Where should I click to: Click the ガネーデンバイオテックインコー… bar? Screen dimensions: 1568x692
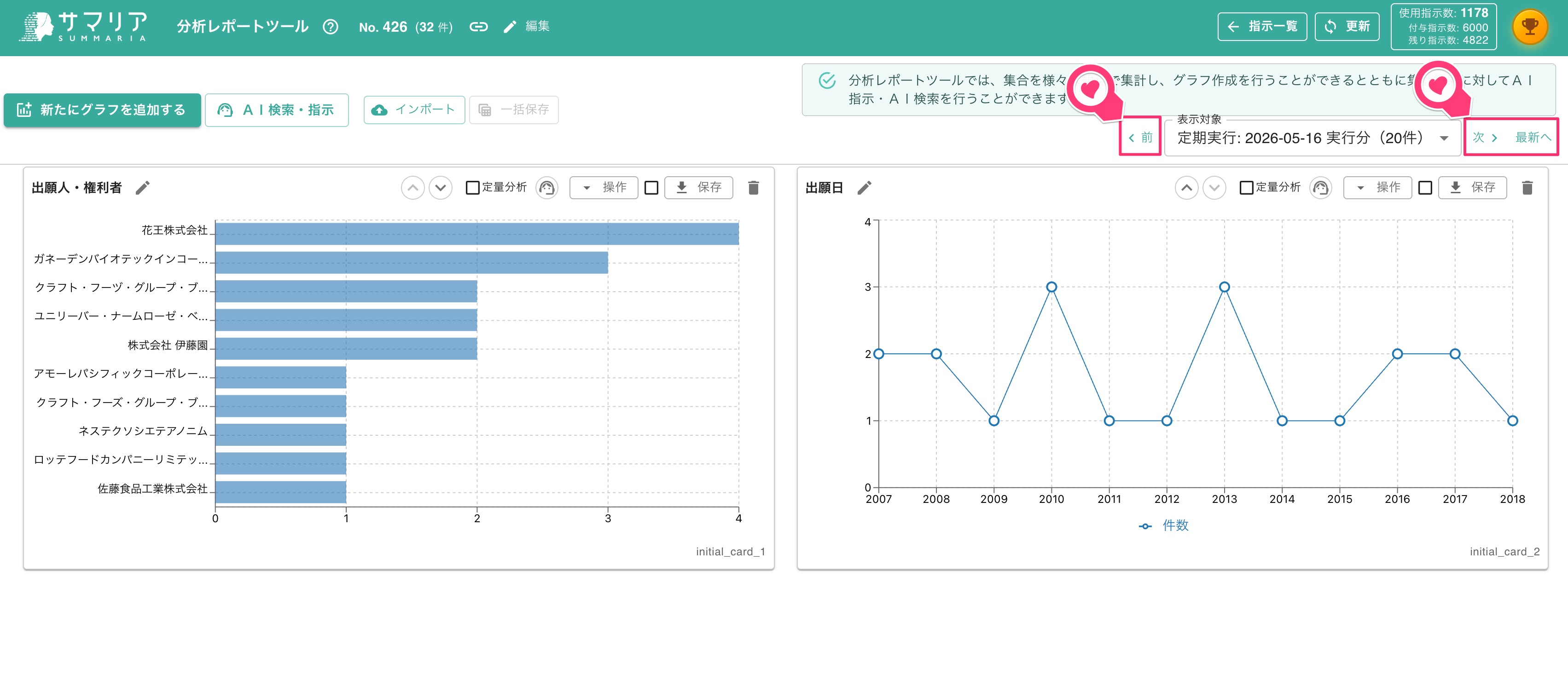click(412, 262)
